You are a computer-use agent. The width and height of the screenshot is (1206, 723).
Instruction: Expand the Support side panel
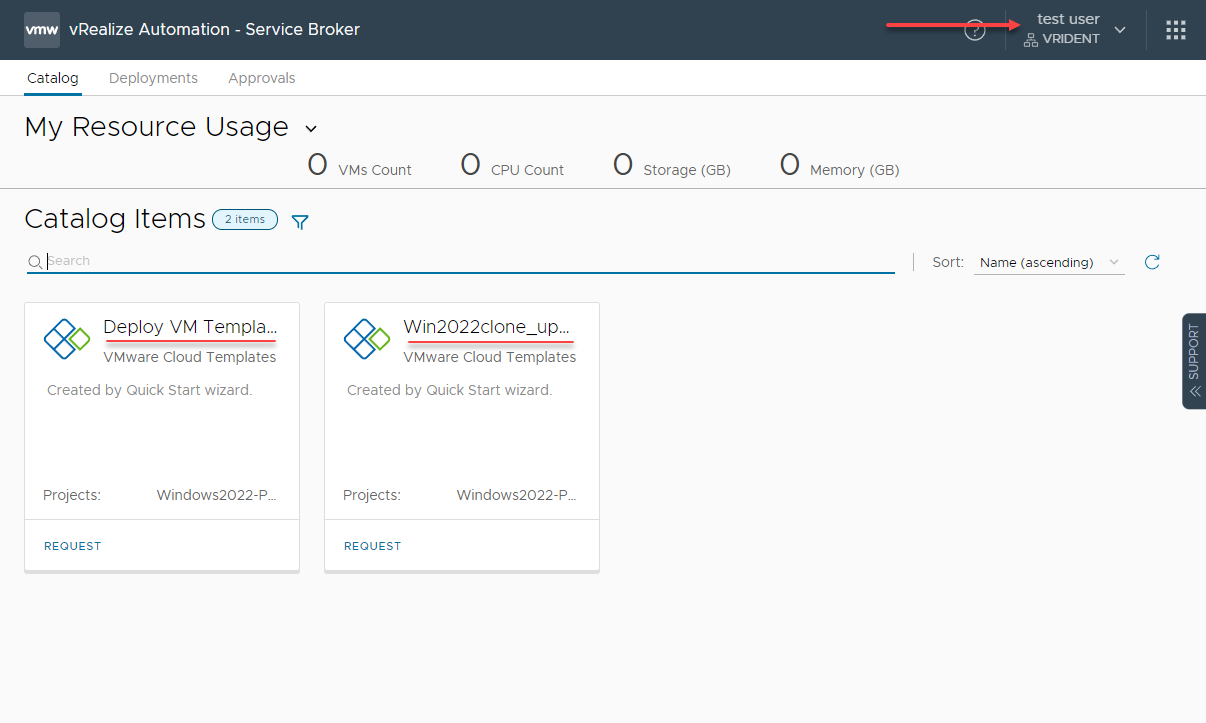[x=1194, y=361]
